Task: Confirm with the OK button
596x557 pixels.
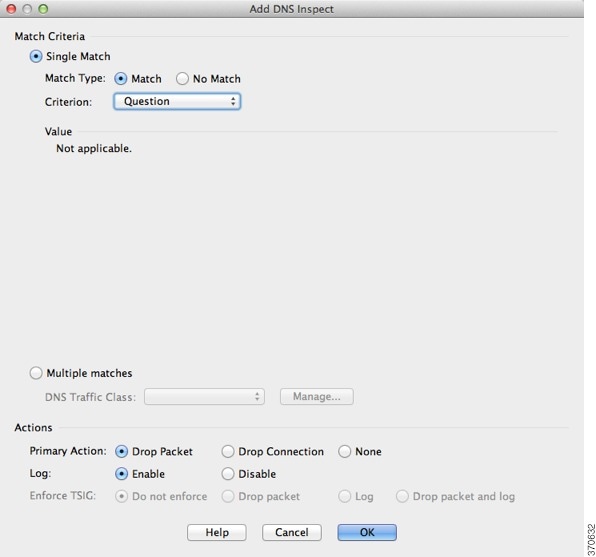Action: pos(367,532)
